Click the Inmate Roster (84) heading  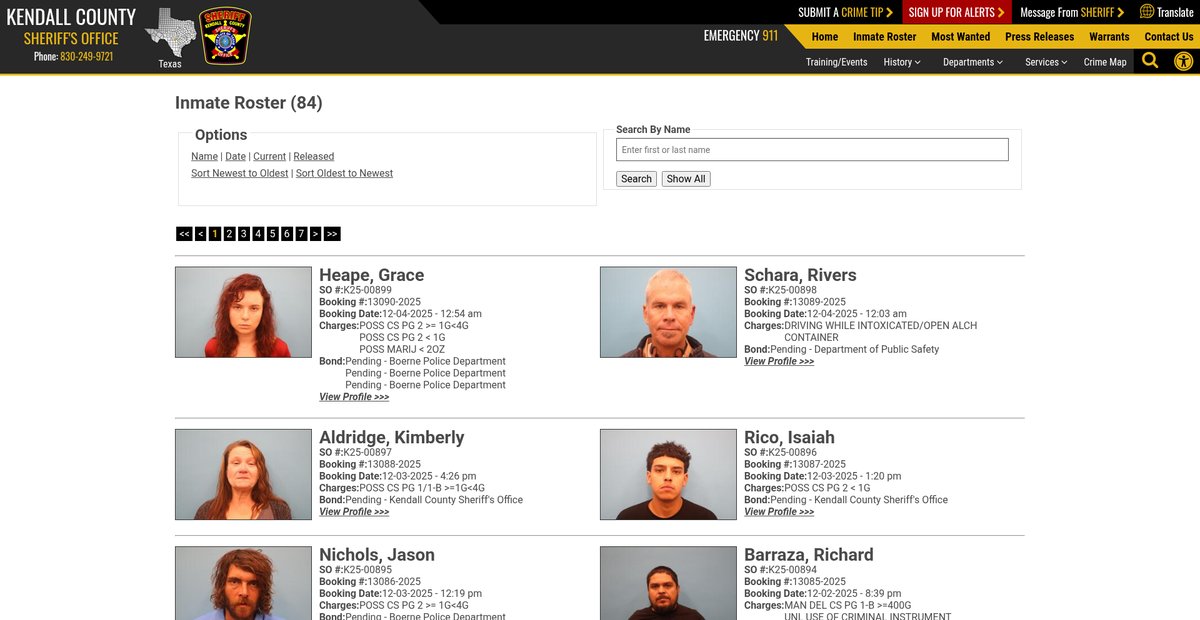pyautogui.click(x=249, y=103)
